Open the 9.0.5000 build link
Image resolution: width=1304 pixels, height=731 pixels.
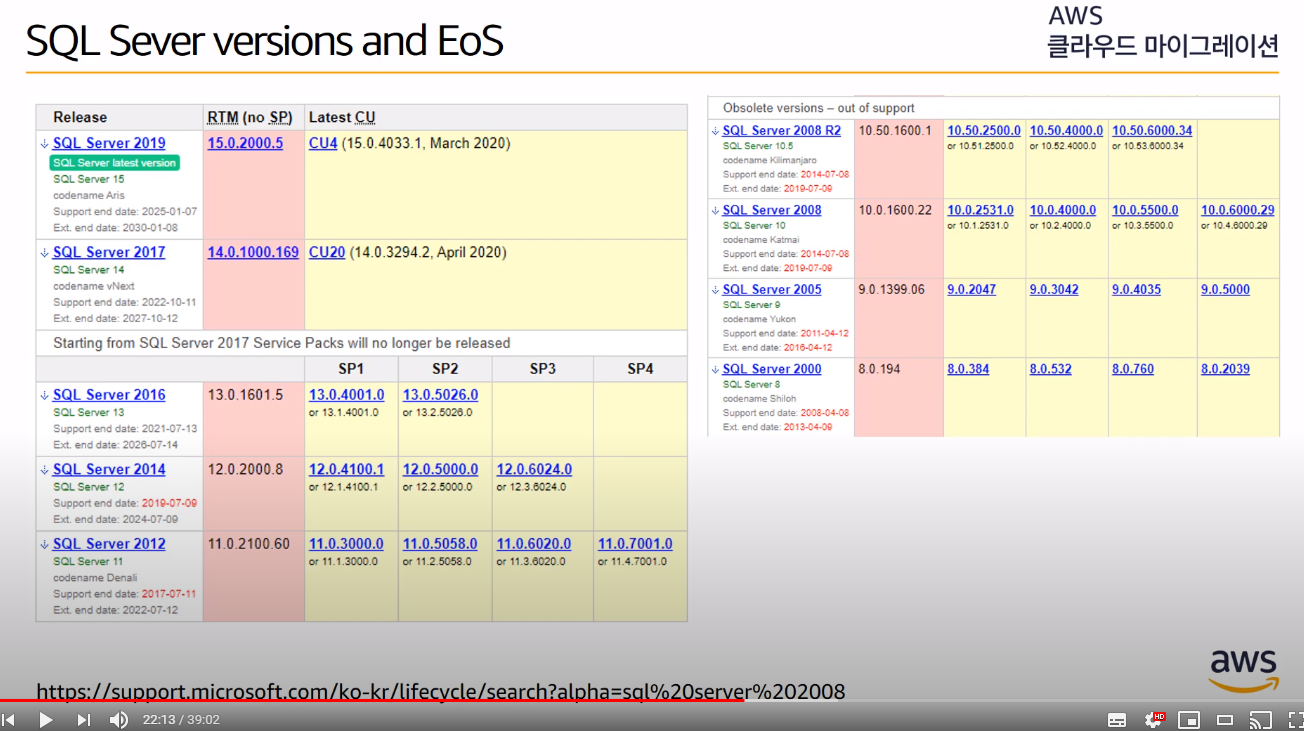pos(1225,289)
